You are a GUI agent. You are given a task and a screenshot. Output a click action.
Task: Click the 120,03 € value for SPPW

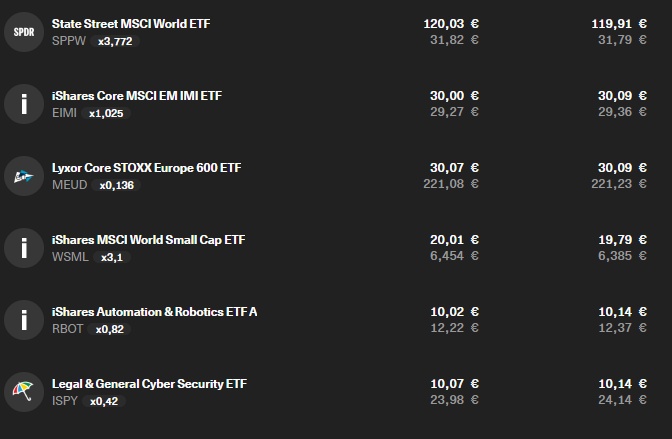point(451,24)
